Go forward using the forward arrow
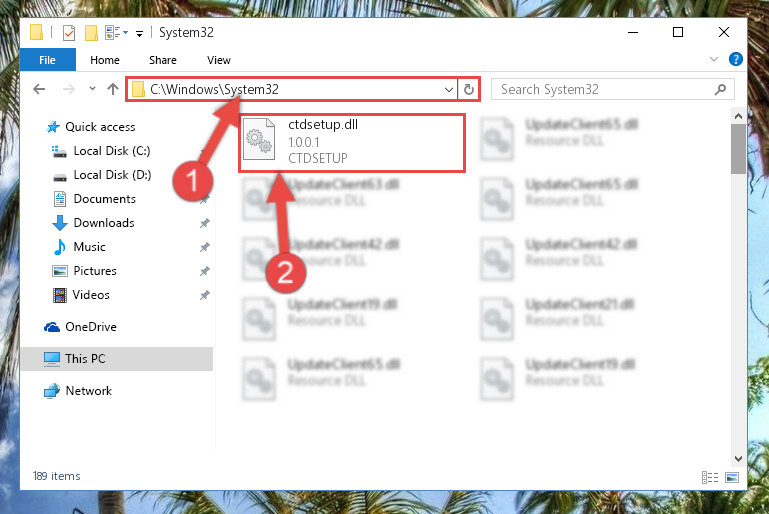769x514 pixels. pyautogui.click(x=69, y=89)
